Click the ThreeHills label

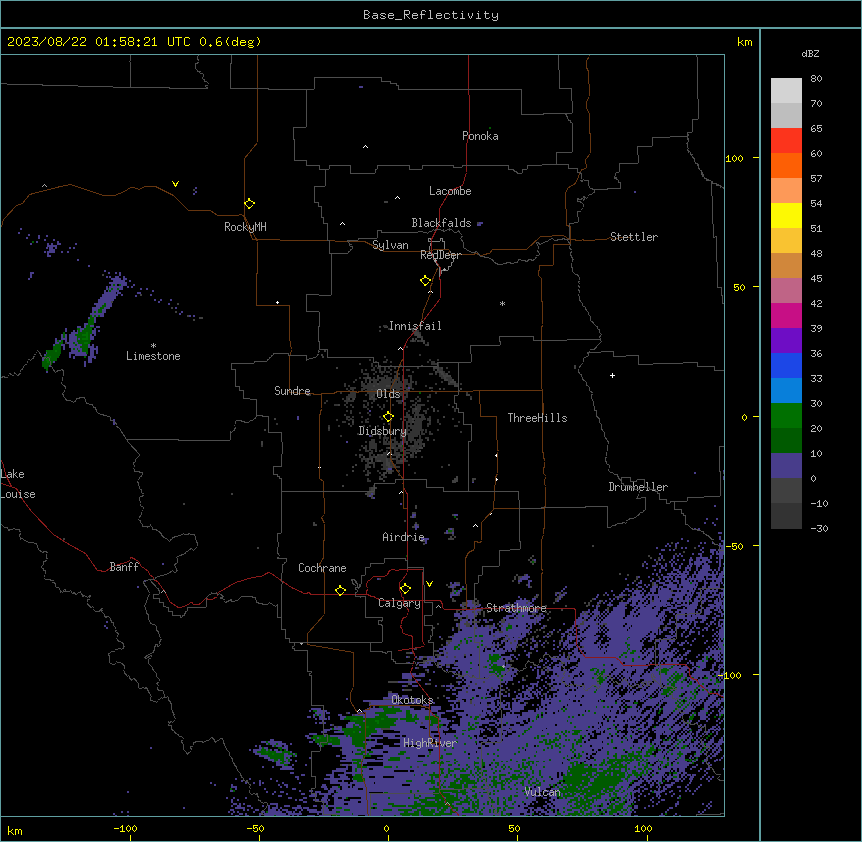[x=537, y=418]
